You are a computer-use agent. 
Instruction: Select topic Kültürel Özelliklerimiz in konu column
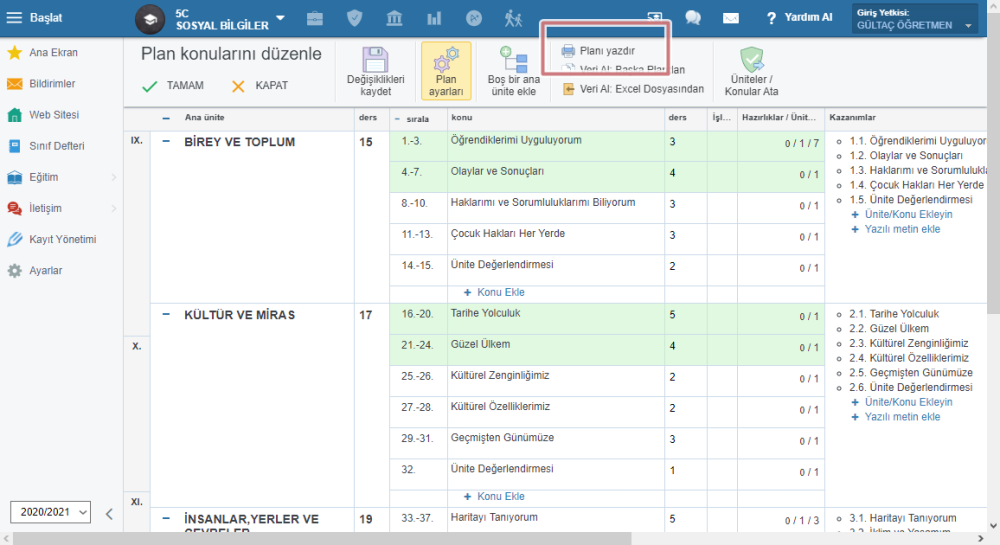pos(500,407)
